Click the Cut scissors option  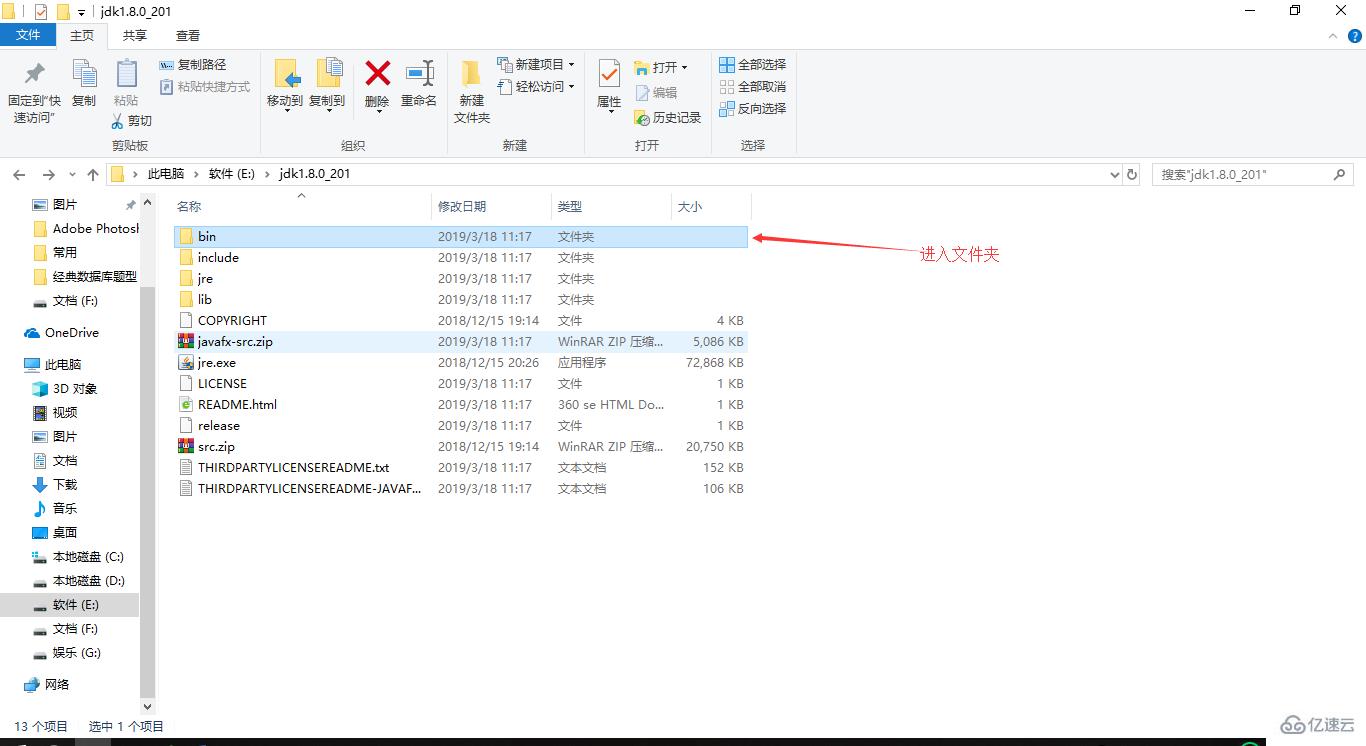tap(131, 120)
